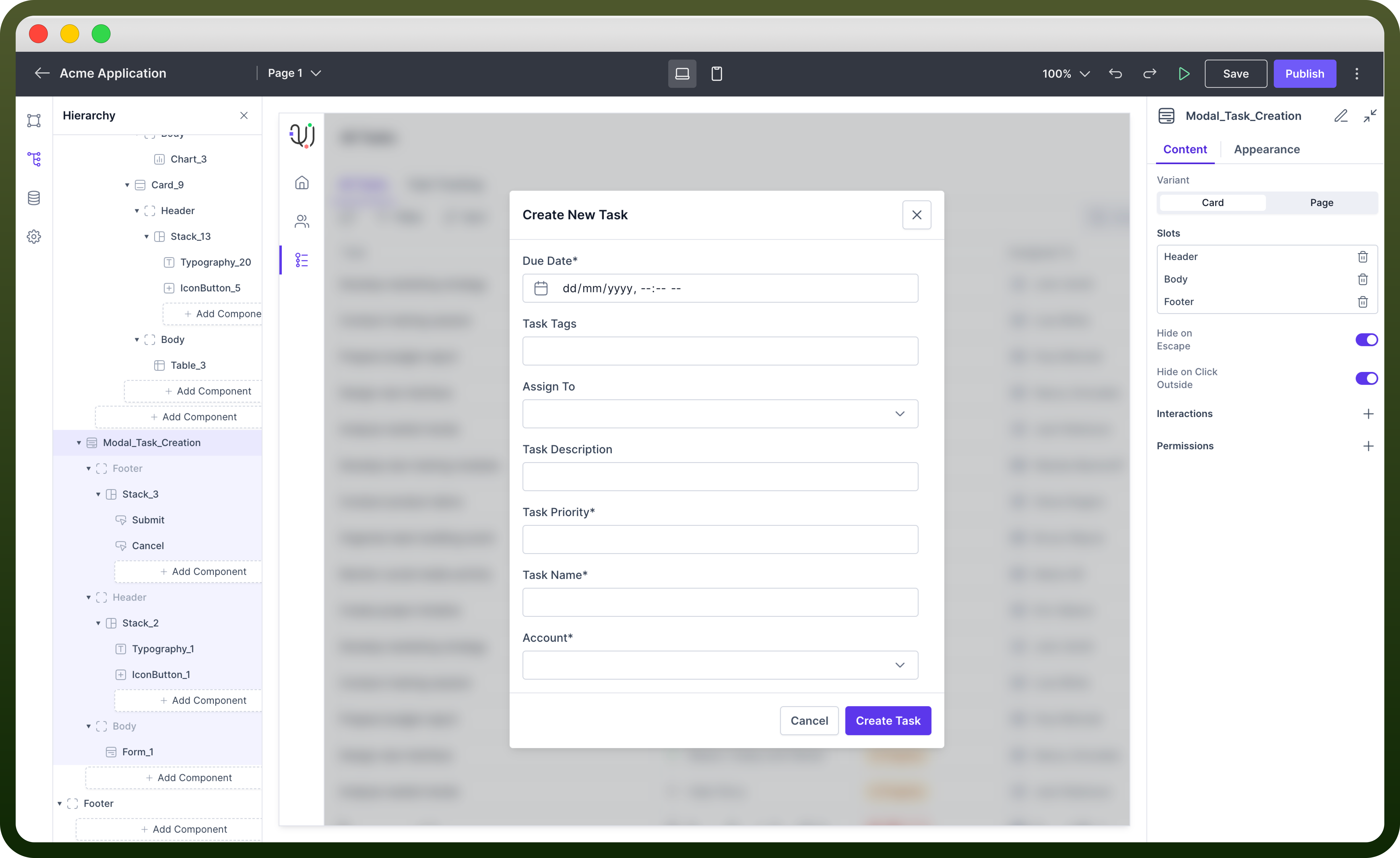Select Table_3 in the hierarchy
This screenshot has width=1400, height=858.
(x=188, y=366)
